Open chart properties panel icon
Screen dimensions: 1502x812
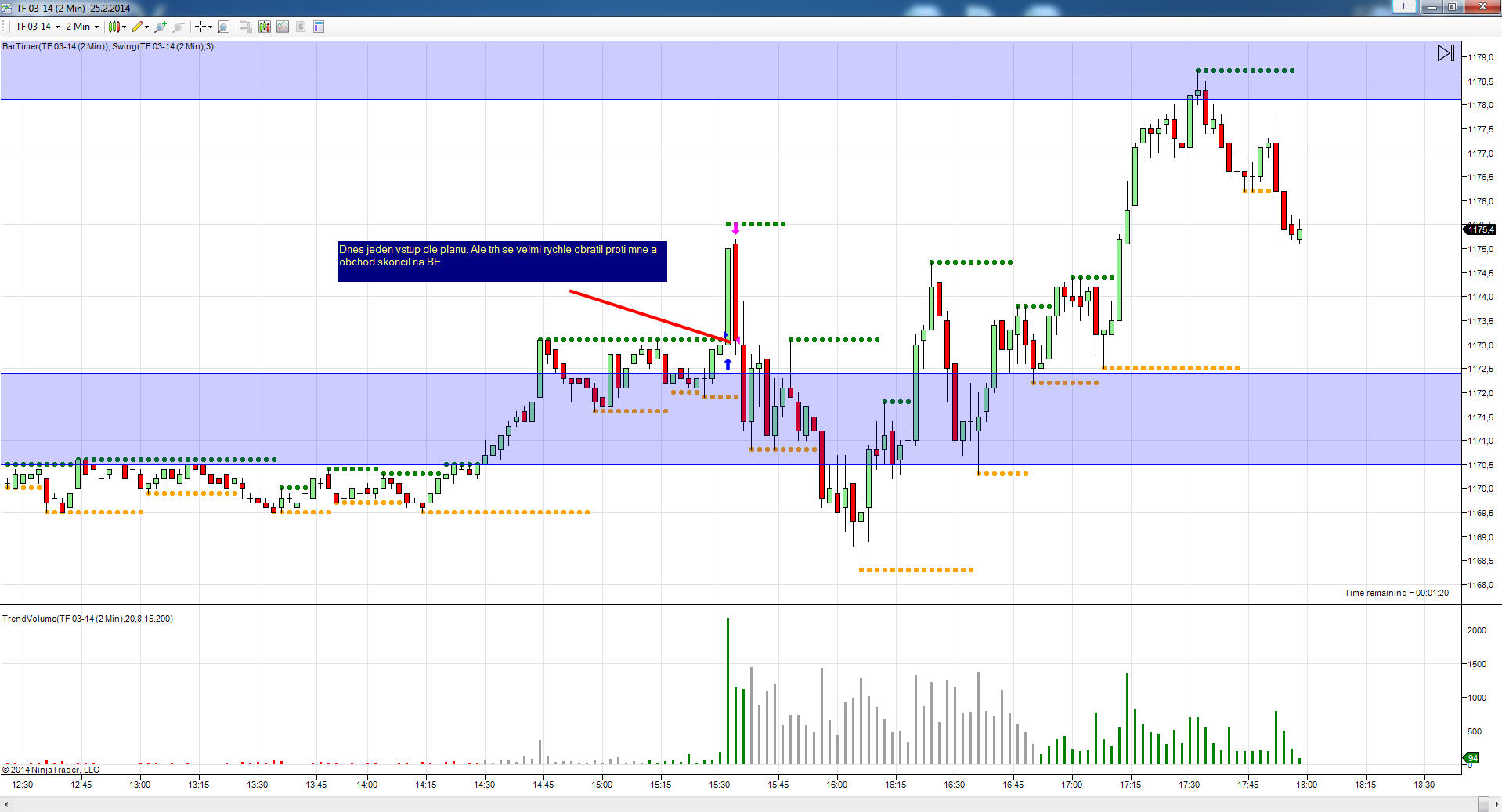(319, 27)
